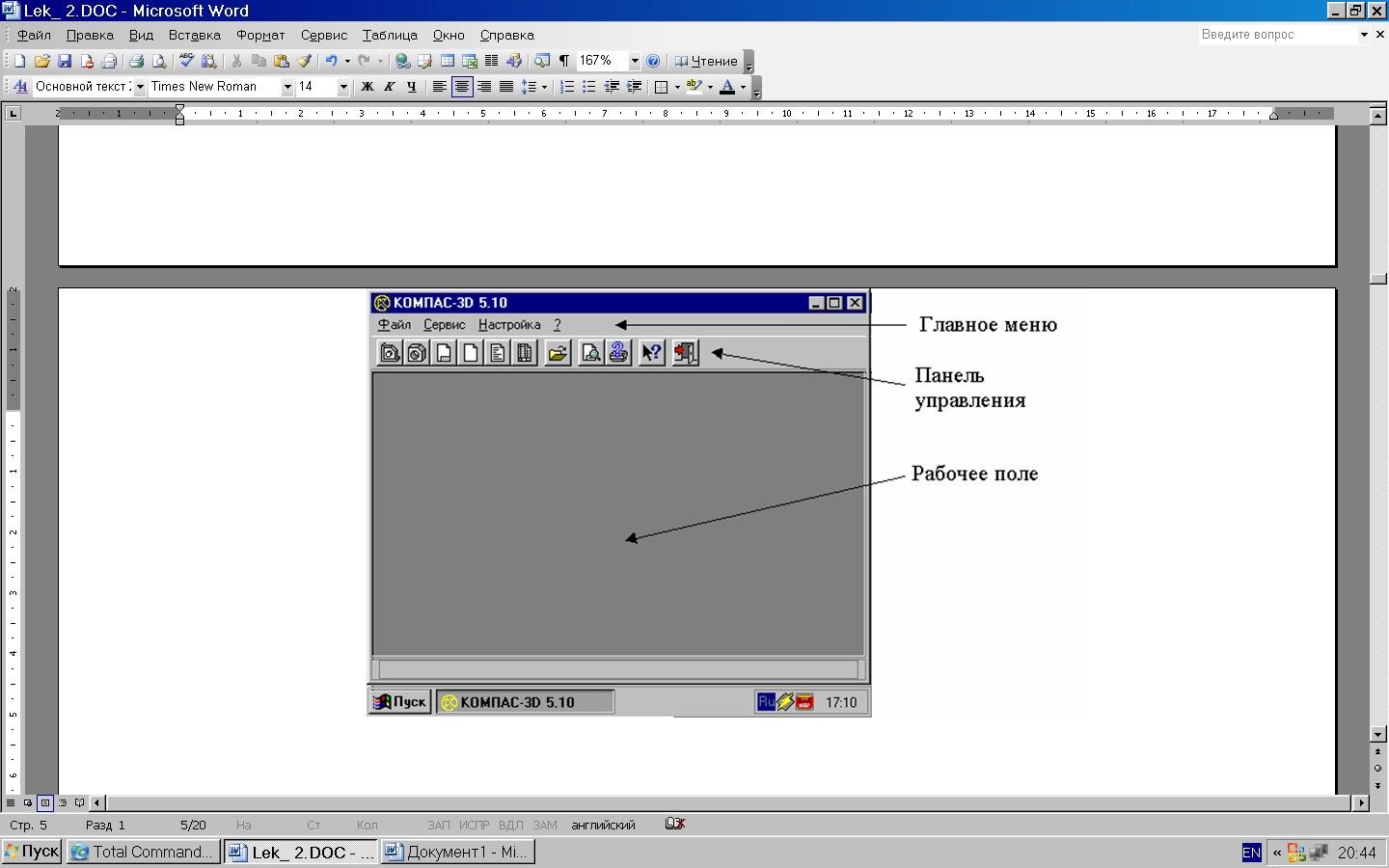1389x868 pixels.
Task: Align text to the left
Action: [x=439, y=87]
